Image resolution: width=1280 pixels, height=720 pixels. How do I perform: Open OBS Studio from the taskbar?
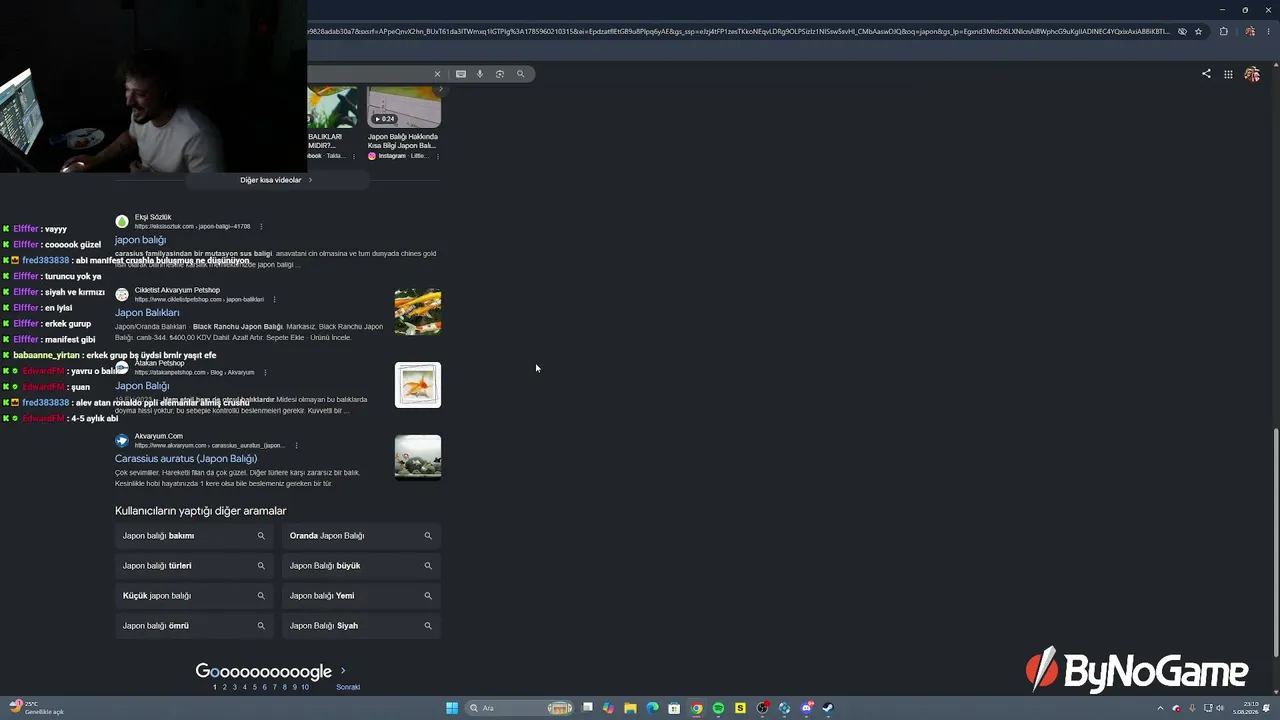[x=762, y=708]
